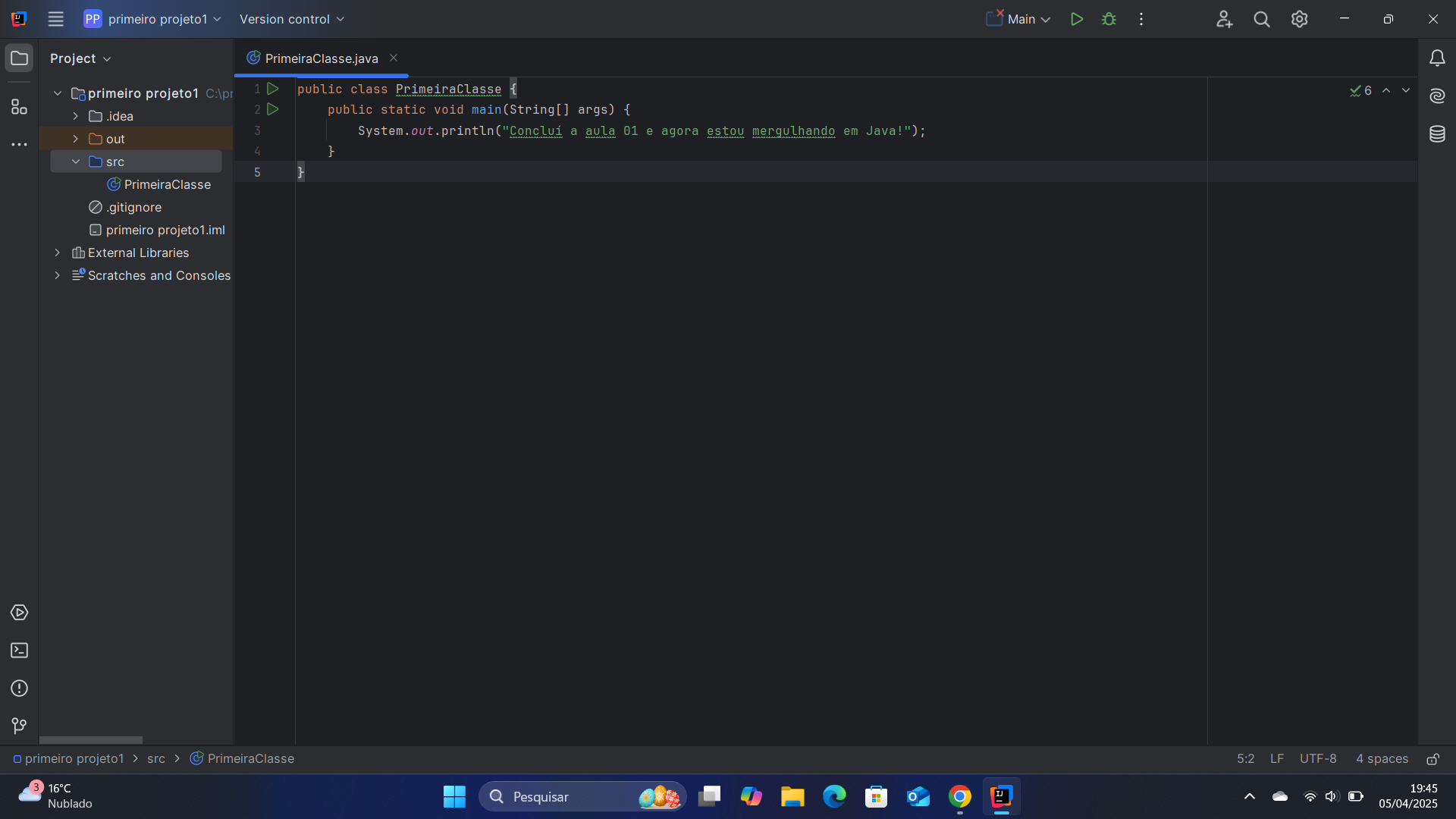This screenshot has width=1456, height=819.
Task: Click the run gutter icon on line 2
Action: coord(273,109)
